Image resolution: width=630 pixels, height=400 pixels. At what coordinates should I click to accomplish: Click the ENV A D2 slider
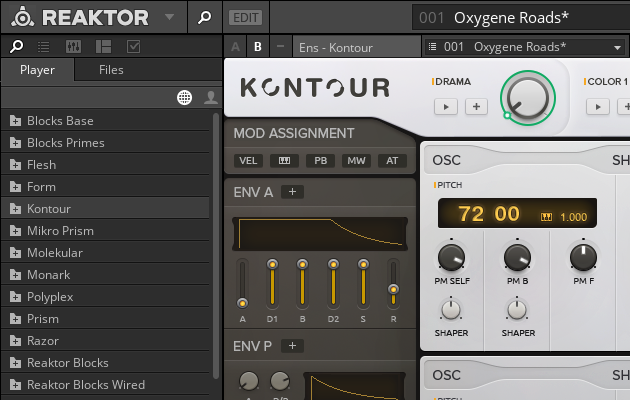333,284
